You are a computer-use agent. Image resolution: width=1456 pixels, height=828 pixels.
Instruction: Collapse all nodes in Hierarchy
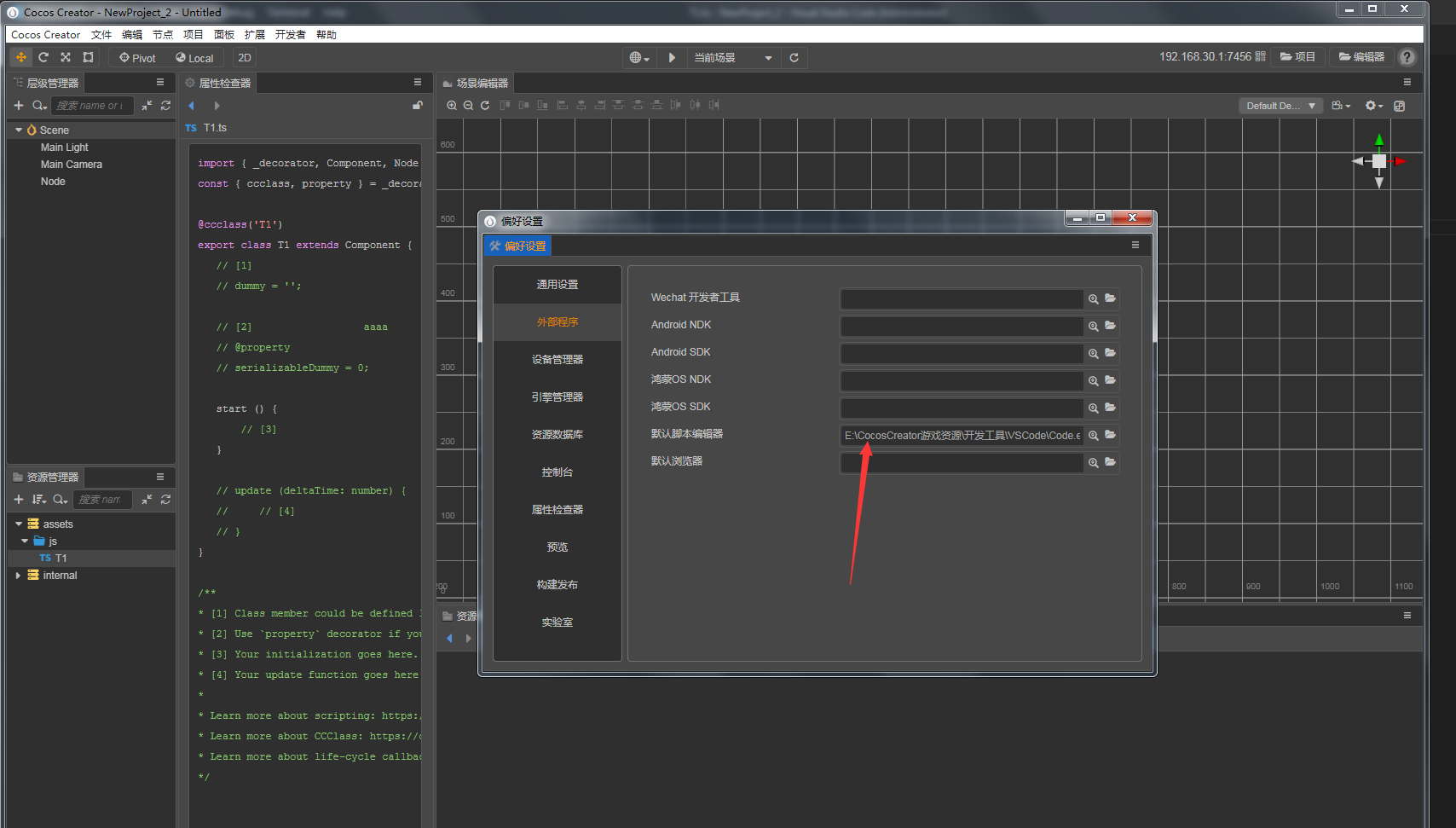(147, 106)
